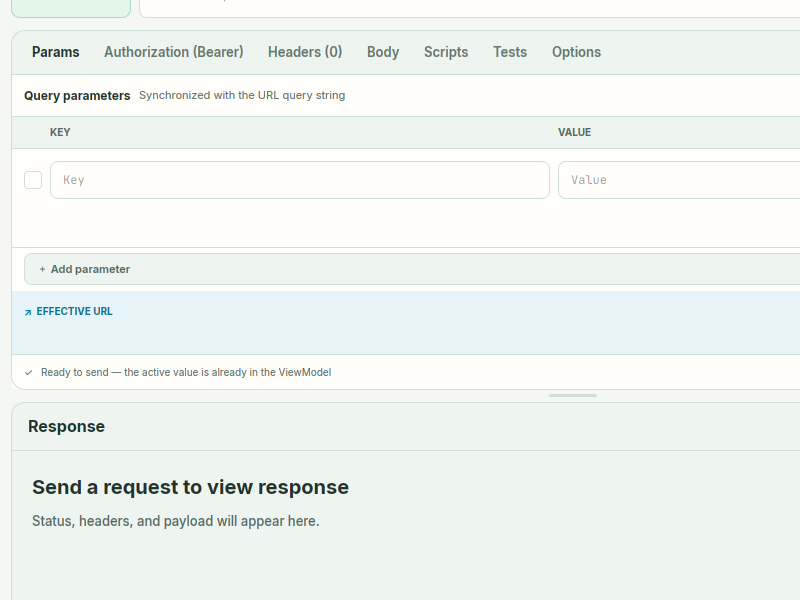Click the VALUE column header

click(x=574, y=132)
